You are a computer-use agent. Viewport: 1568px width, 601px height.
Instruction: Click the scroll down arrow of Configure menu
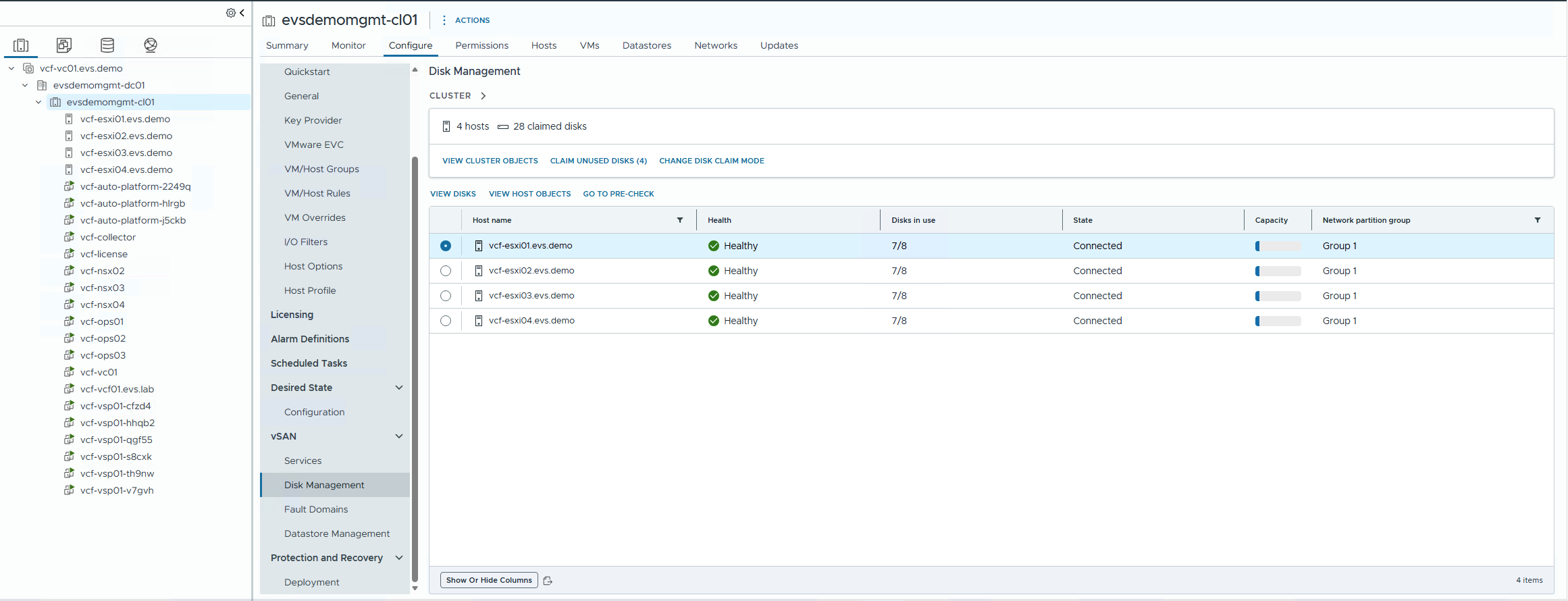click(415, 588)
